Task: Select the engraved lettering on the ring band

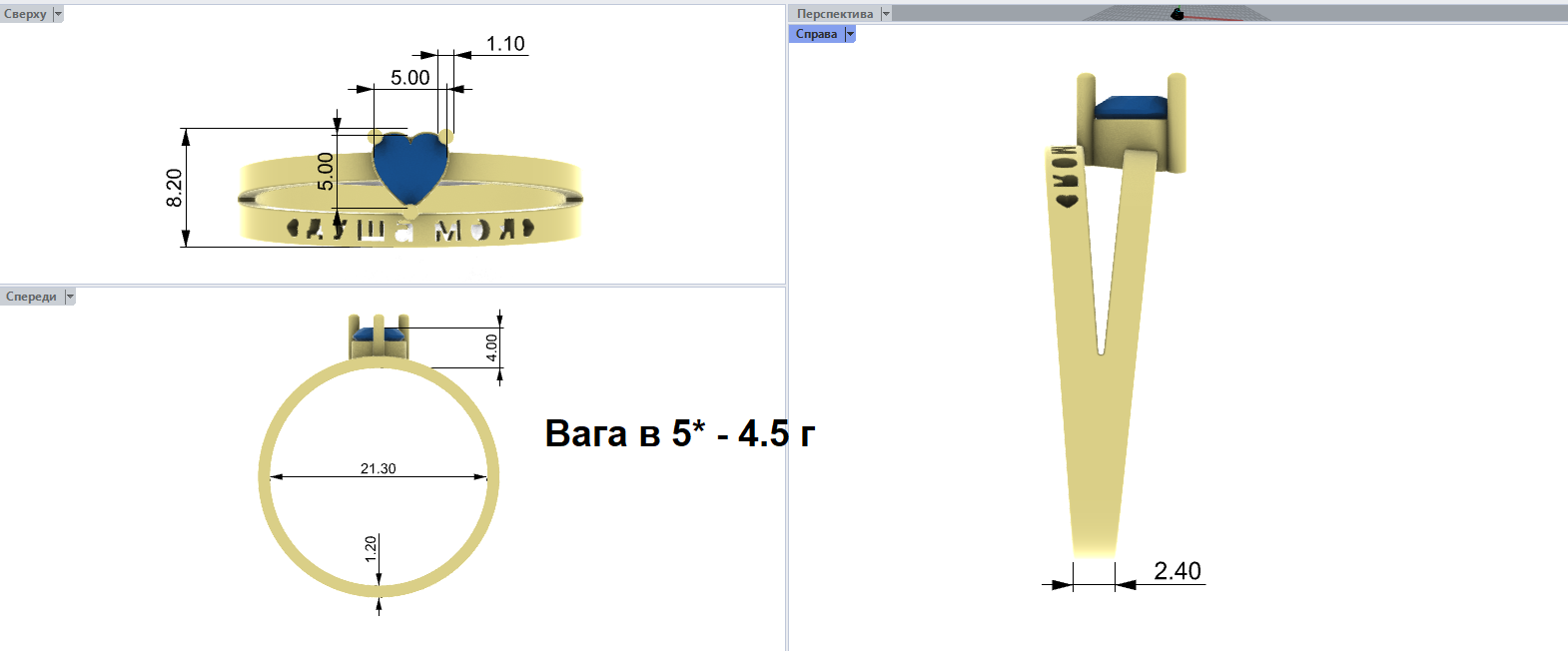Action: (411, 230)
